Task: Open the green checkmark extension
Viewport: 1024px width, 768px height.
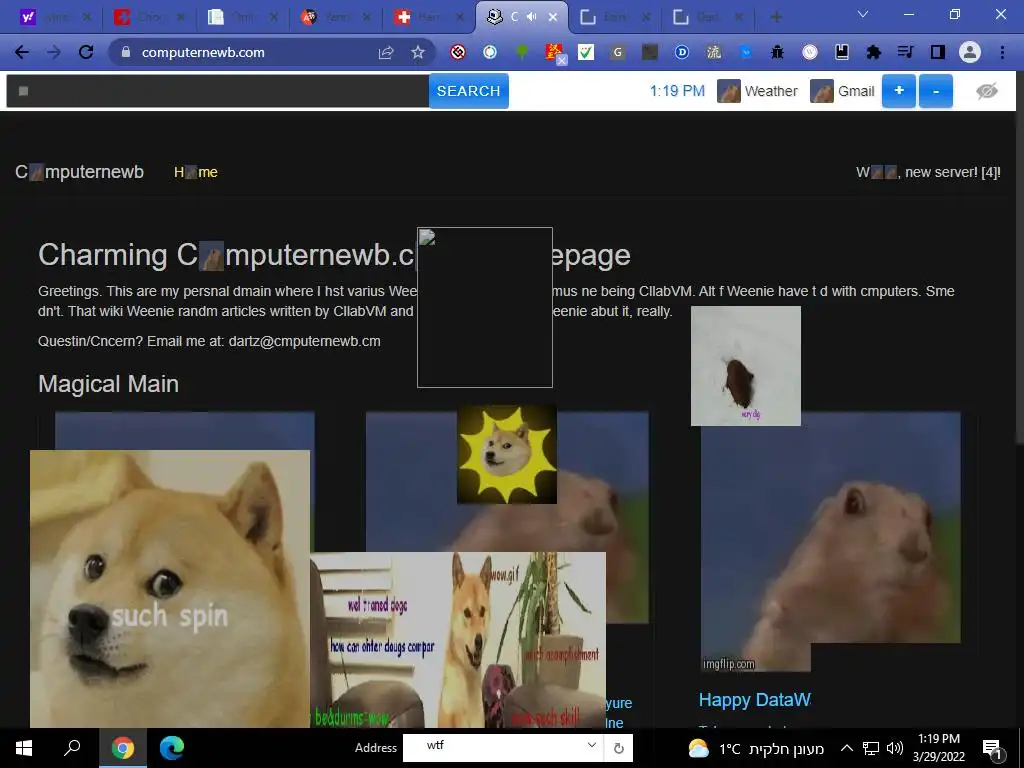Action: pyautogui.click(x=586, y=52)
